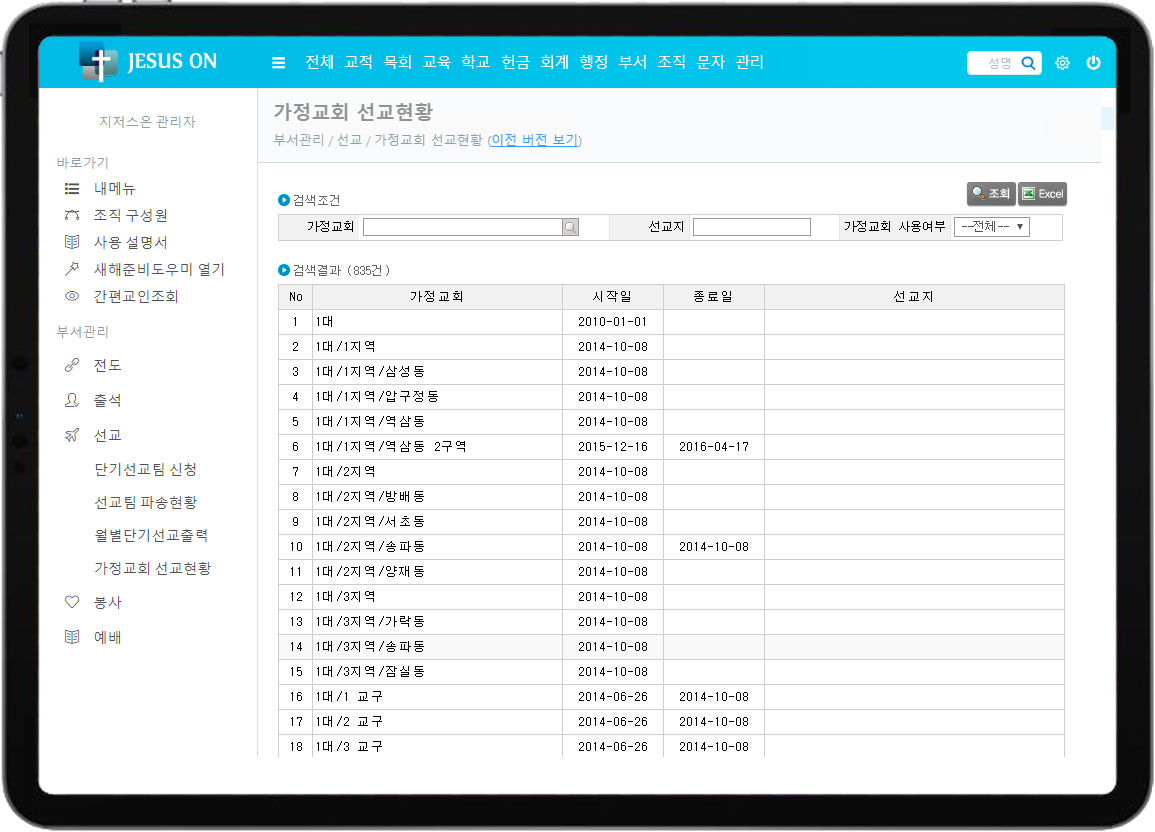
Task: Open 간편교인조회 eye icon shortcut
Action: pos(71,296)
